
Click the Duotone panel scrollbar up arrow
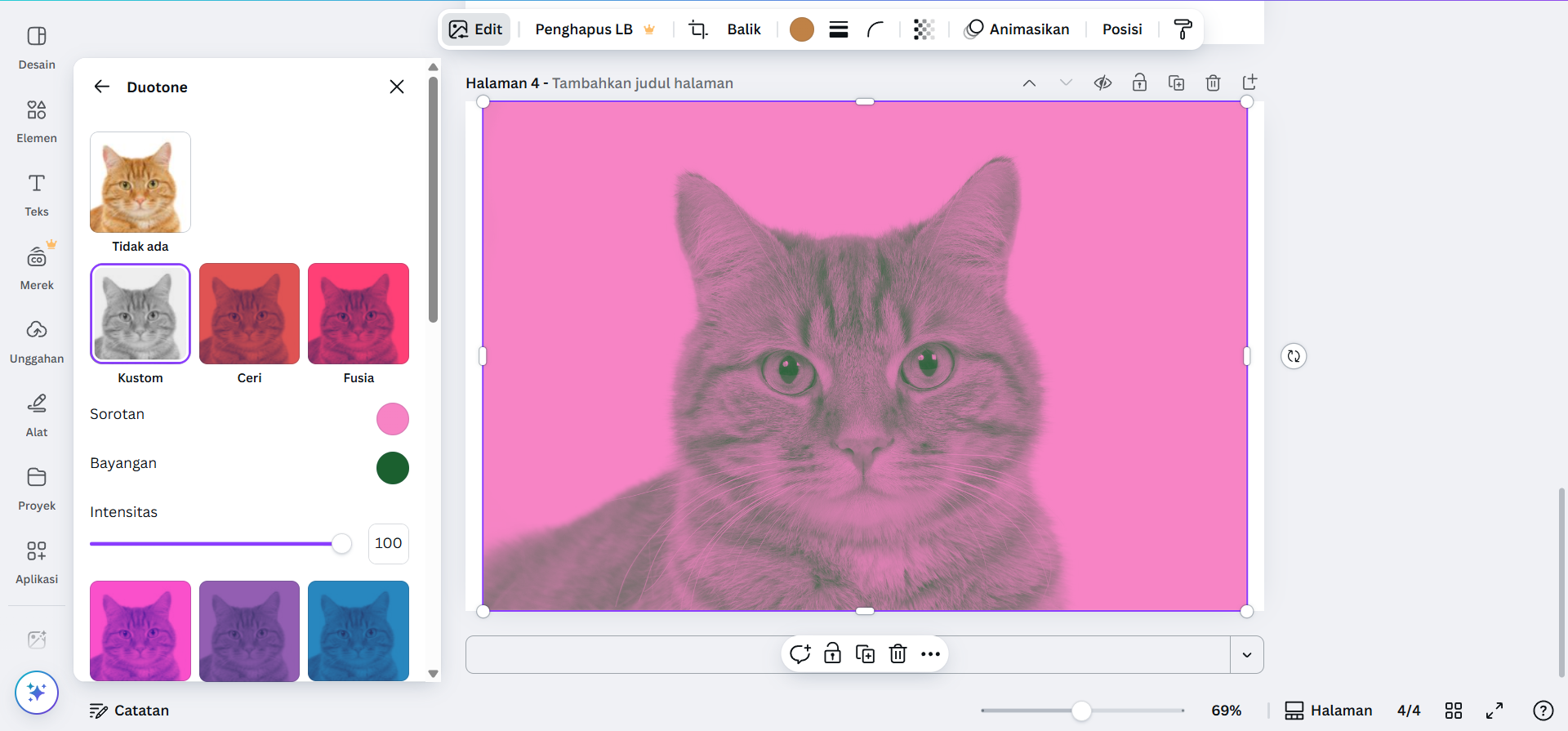point(434,67)
